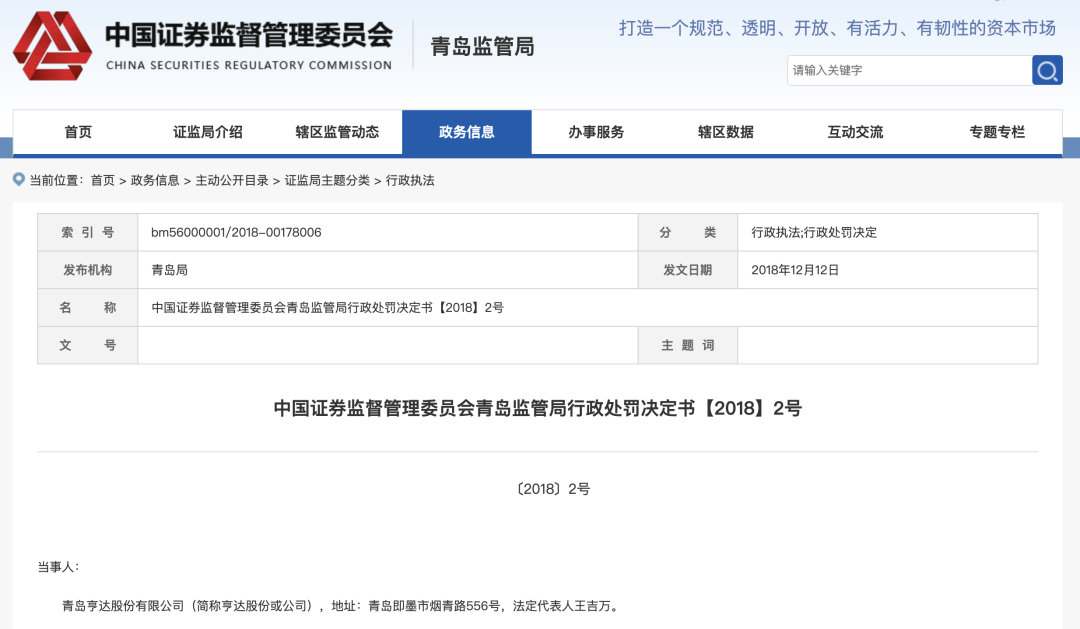Click the 青岛局 value cell

(x=388, y=270)
